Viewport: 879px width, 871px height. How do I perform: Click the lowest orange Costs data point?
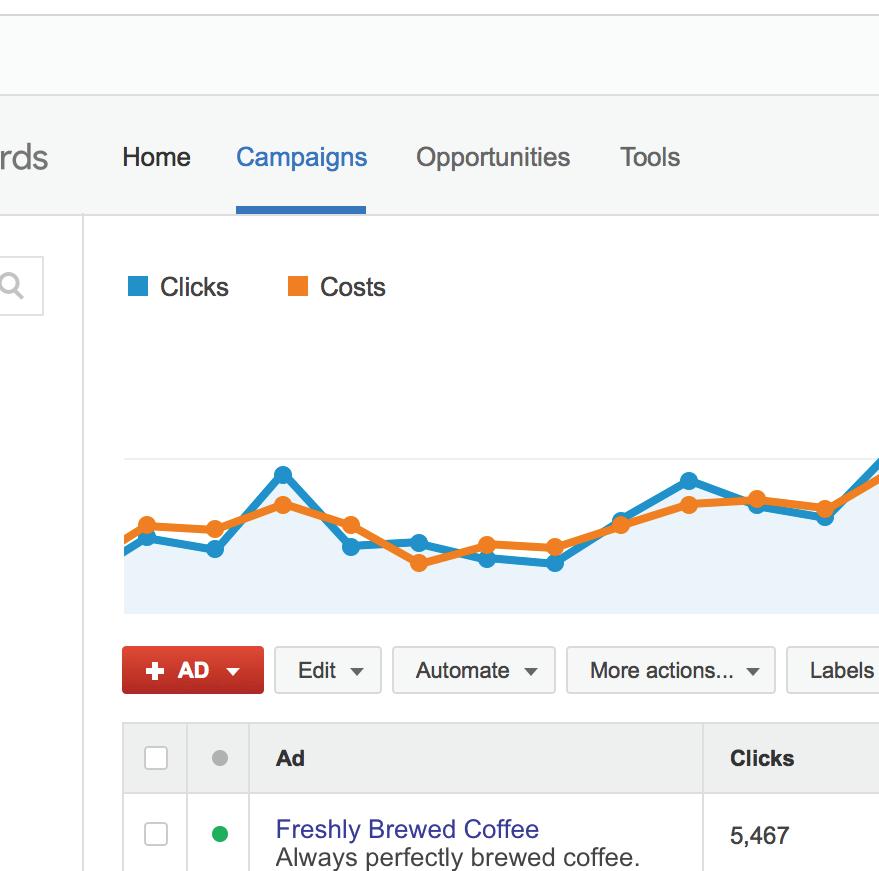419,563
